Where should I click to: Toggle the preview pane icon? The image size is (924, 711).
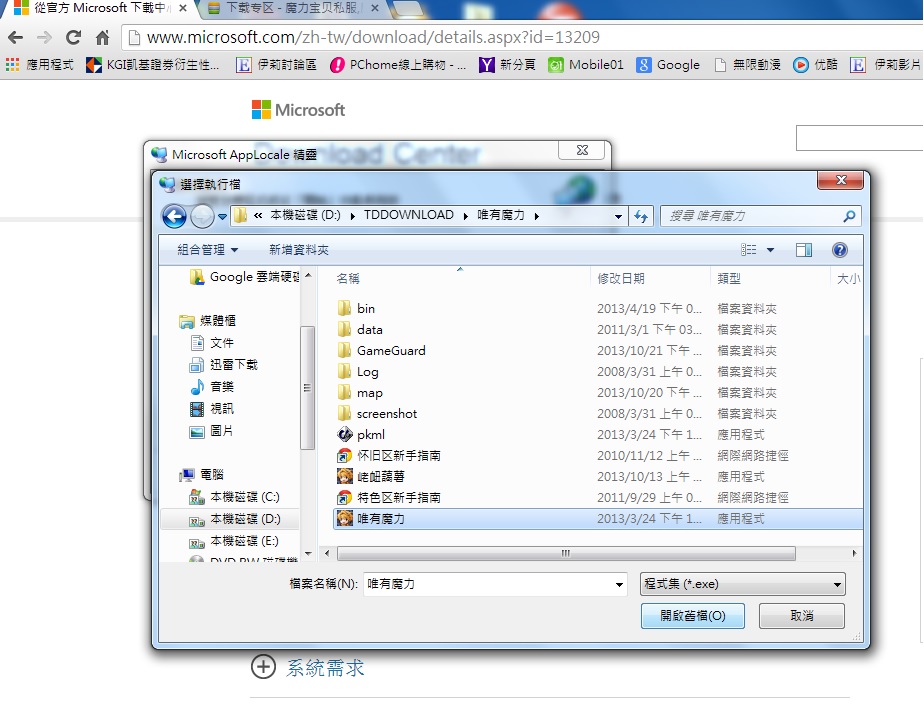(804, 250)
